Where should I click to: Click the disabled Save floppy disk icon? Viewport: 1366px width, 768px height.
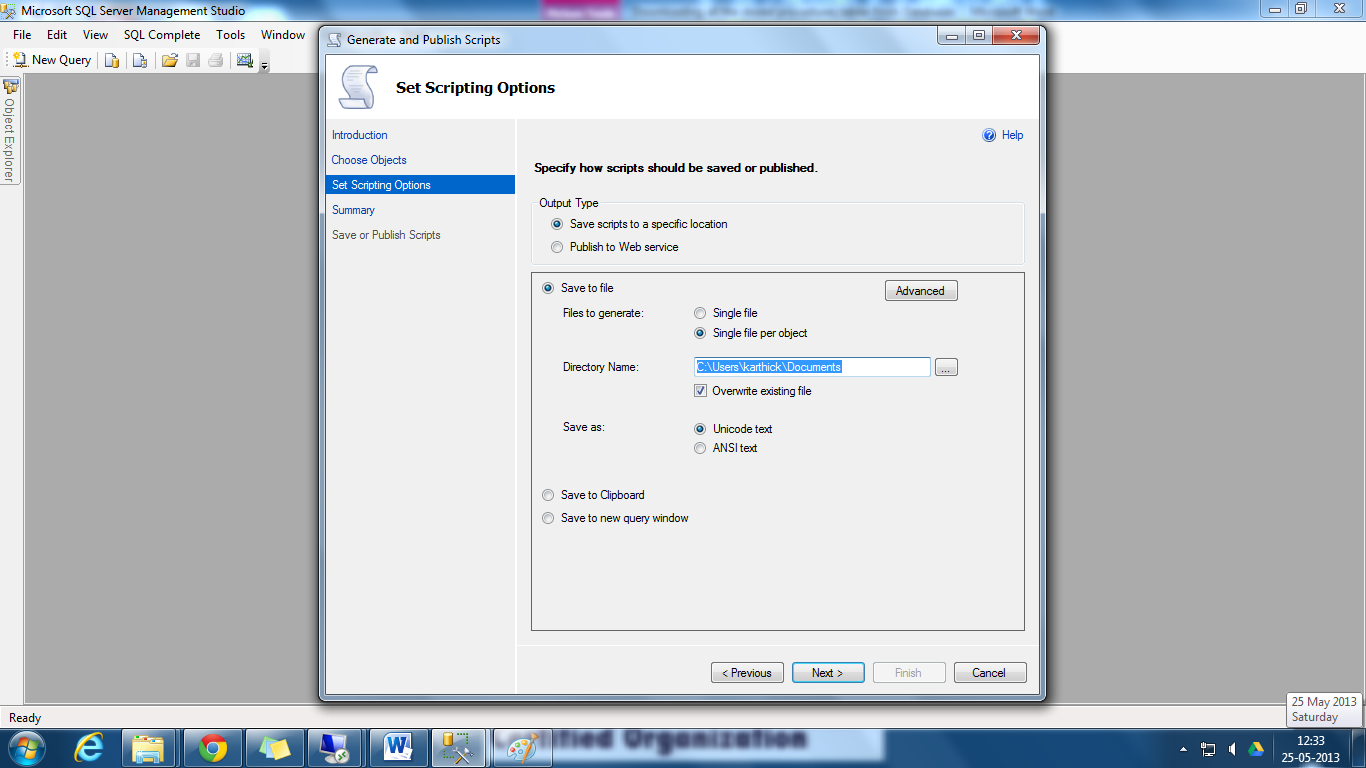click(193, 60)
